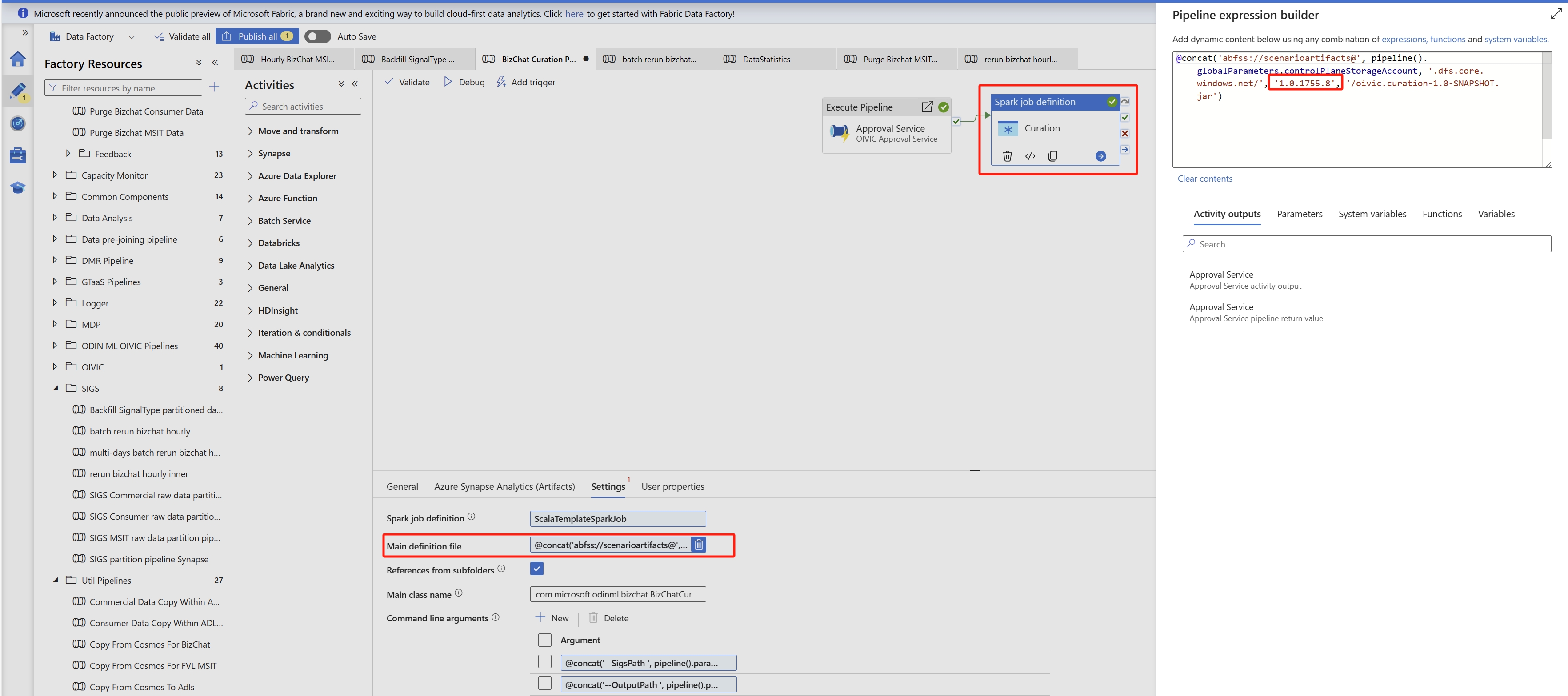Toggle the Auto Save switch
This screenshot has height=696, width=1568.
[x=317, y=36]
